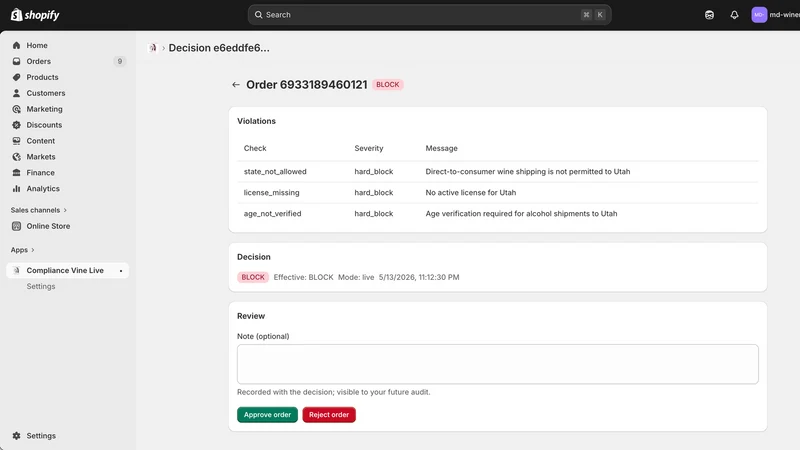Open Markets in the sidebar
This screenshot has height=450, width=800.
click(41, 157)
